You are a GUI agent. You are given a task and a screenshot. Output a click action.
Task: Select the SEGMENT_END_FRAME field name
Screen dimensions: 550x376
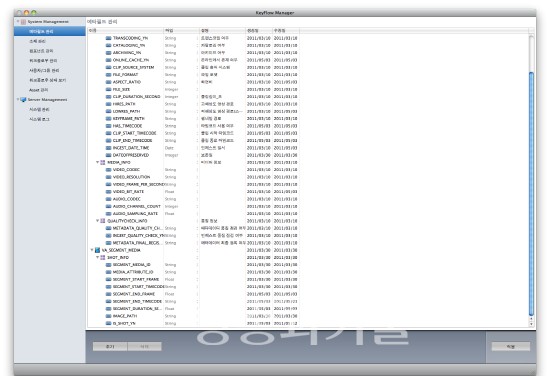[x=134, y=294]
